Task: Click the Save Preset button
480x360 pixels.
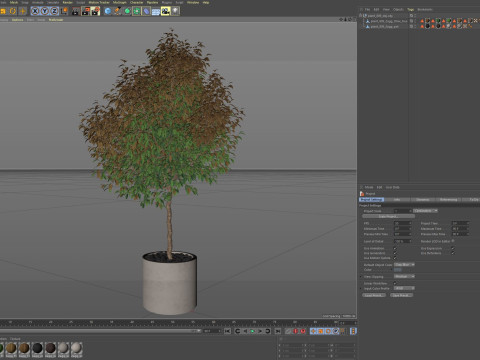Action: pos(401,295)
